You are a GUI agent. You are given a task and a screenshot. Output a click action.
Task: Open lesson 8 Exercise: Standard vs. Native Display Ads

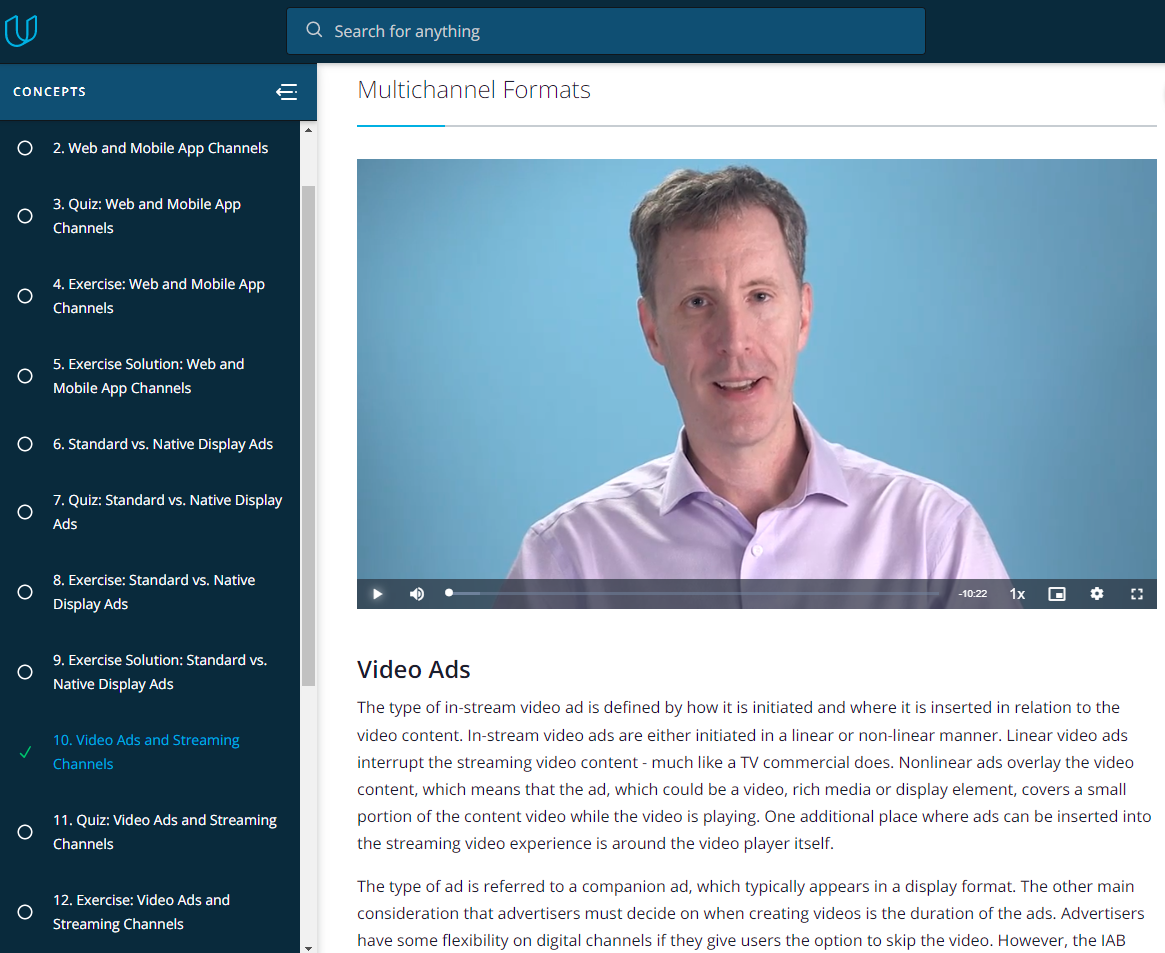(154, 592)
